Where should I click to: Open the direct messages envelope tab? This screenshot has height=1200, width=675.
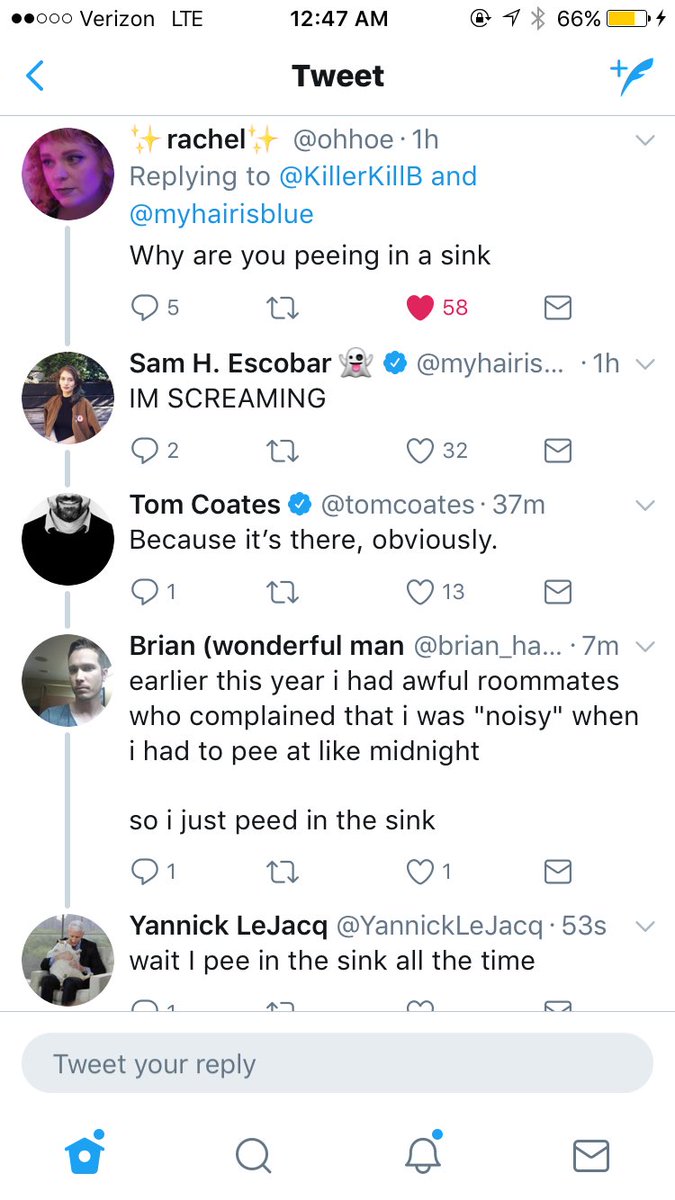(591, 1156)
